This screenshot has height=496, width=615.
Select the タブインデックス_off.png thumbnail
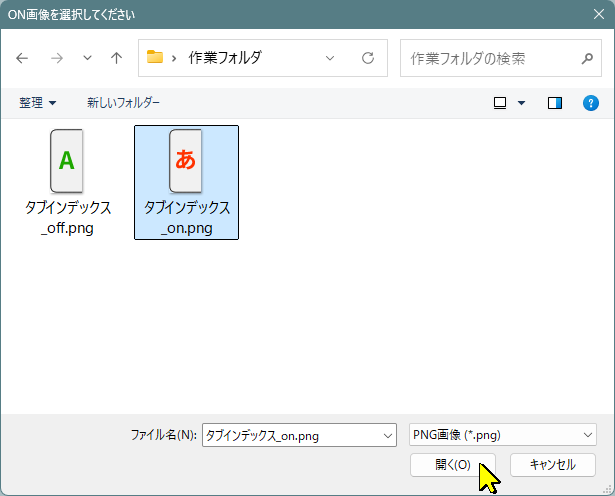tap(67, 161)
